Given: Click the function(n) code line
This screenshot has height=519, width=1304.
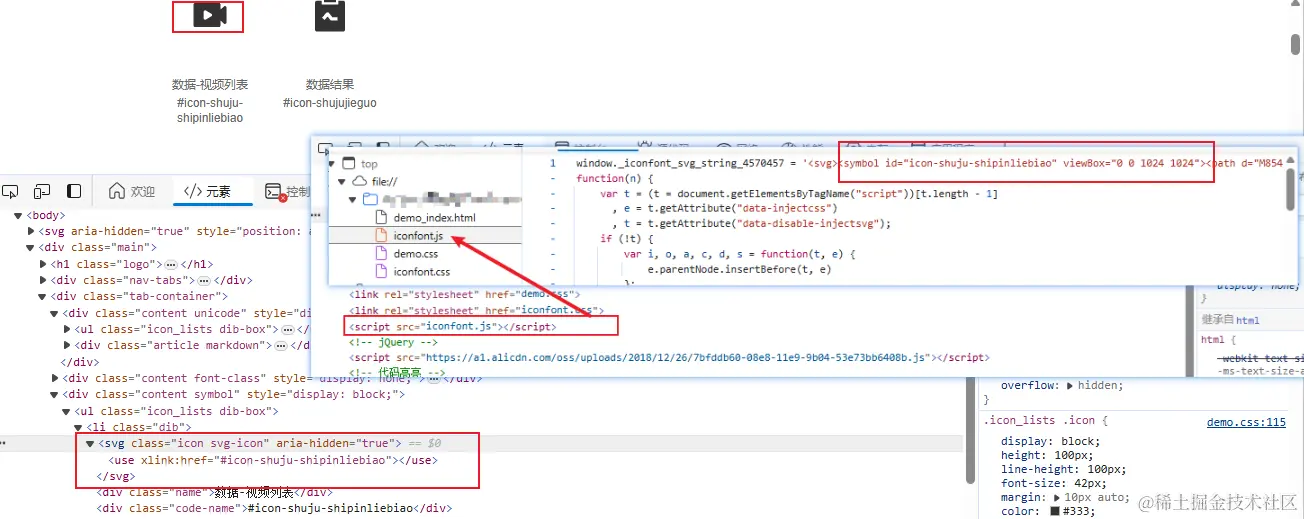Looking at the screenshot, I should tap(614, 178).
